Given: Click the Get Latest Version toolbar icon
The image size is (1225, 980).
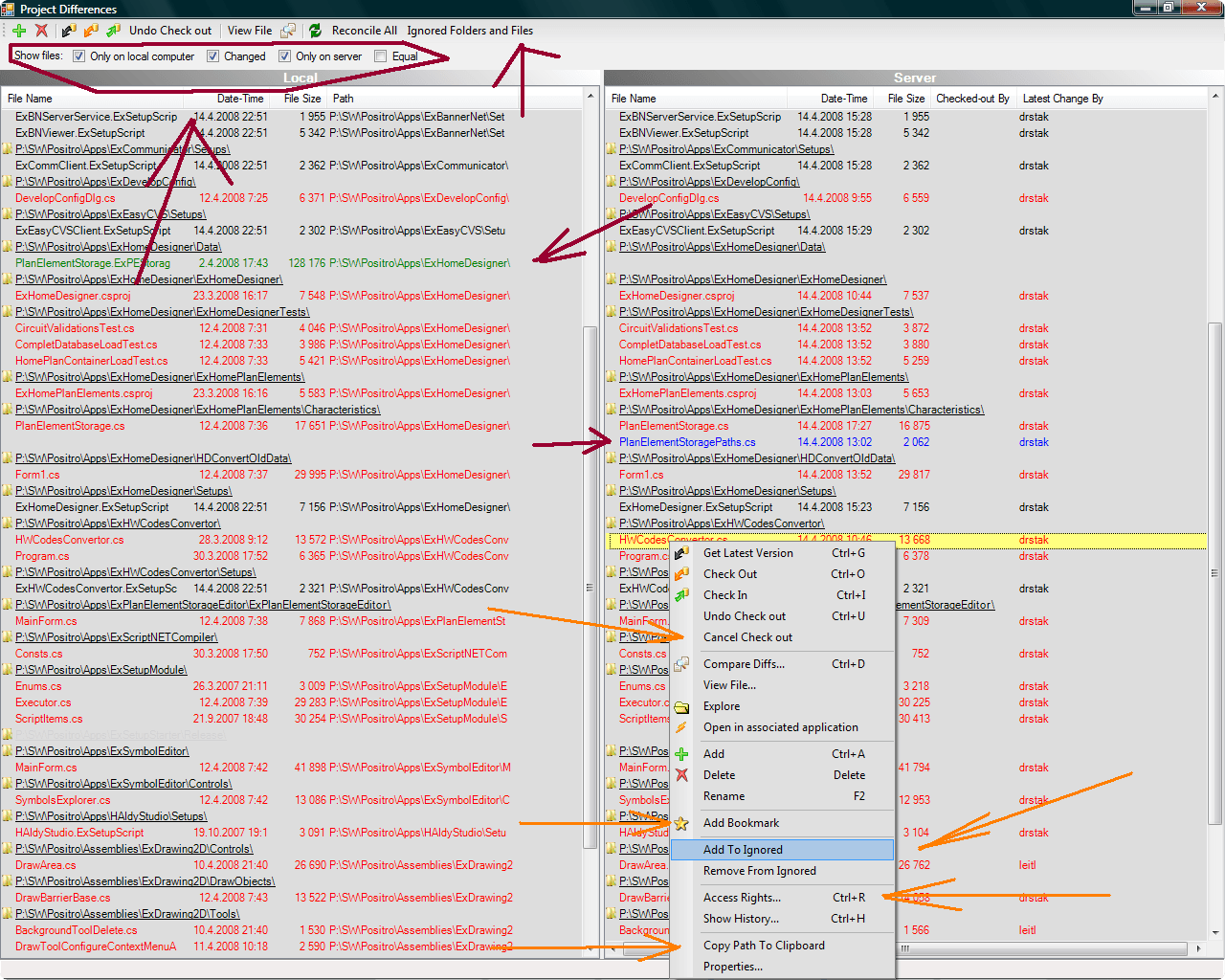Looking at the screenshot, I should [69, 31].
